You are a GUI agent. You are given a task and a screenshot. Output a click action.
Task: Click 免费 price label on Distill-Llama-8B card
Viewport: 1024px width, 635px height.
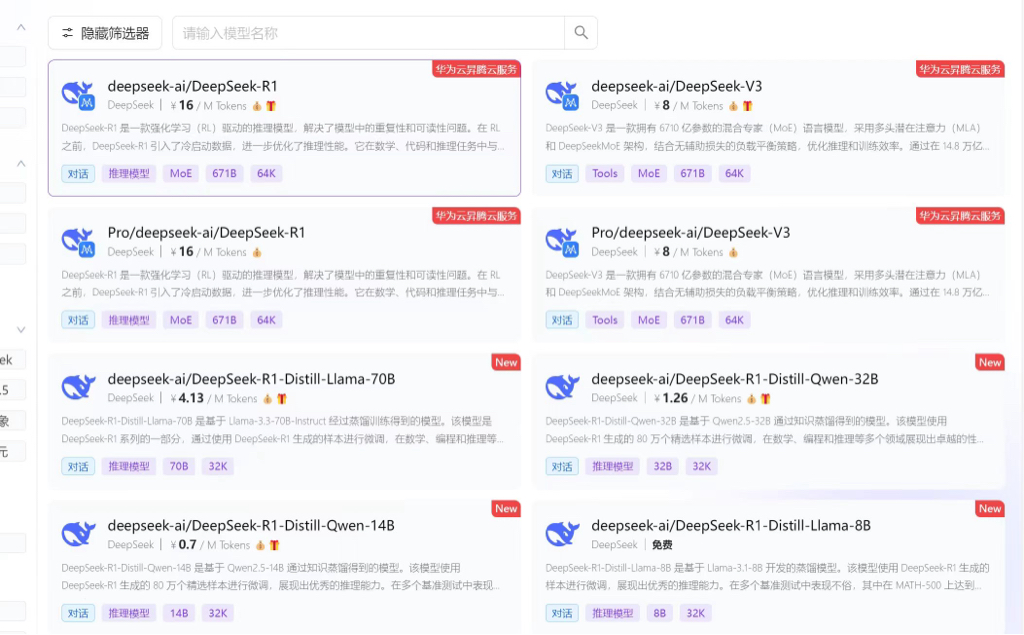pyautogui.click(x=662, y=545)
